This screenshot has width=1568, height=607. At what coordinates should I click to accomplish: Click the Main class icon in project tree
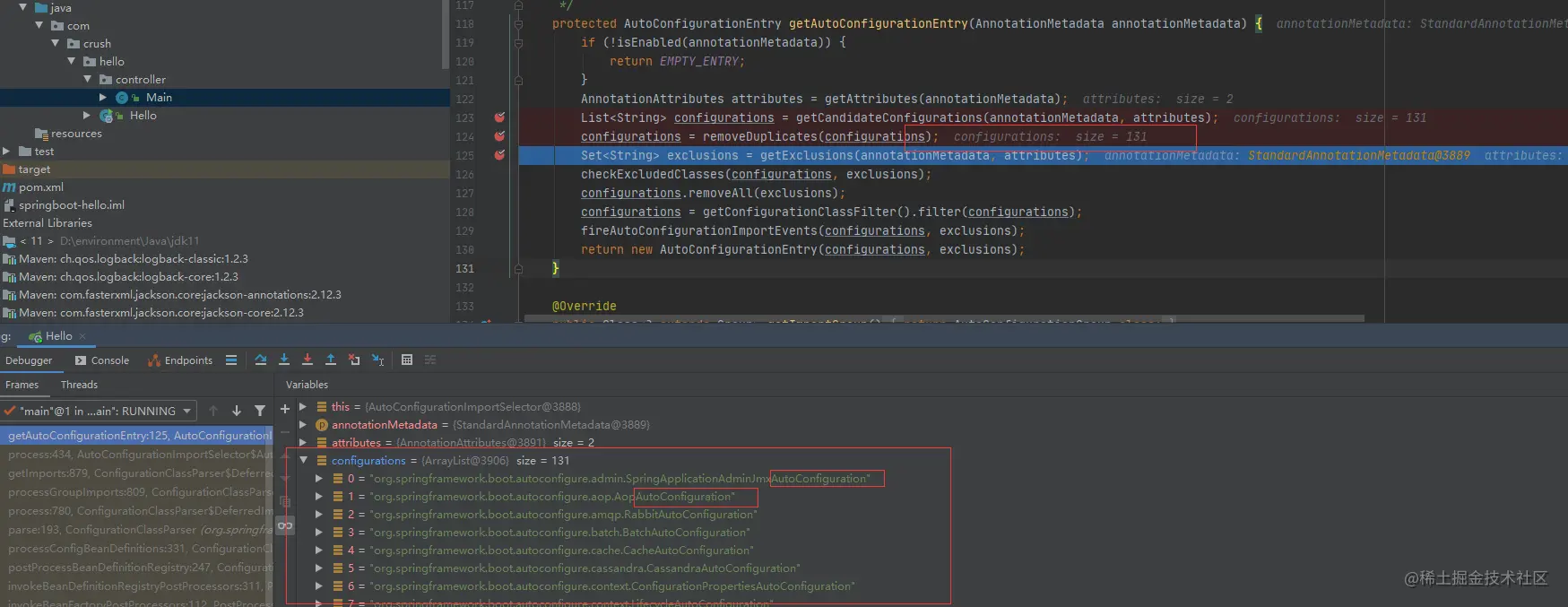click(122, 98)
